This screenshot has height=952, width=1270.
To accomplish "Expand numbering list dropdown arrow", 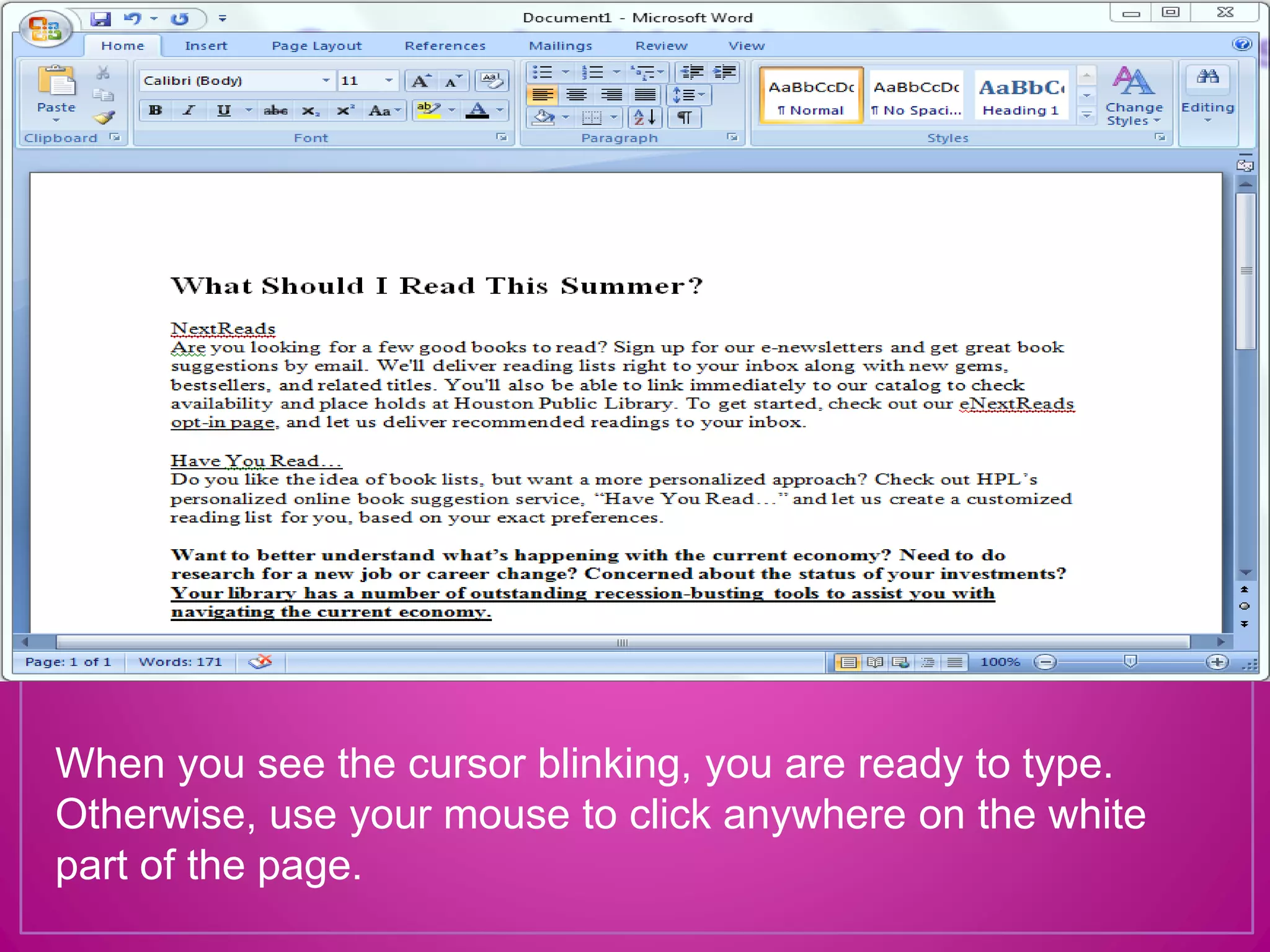I will 616,73.
